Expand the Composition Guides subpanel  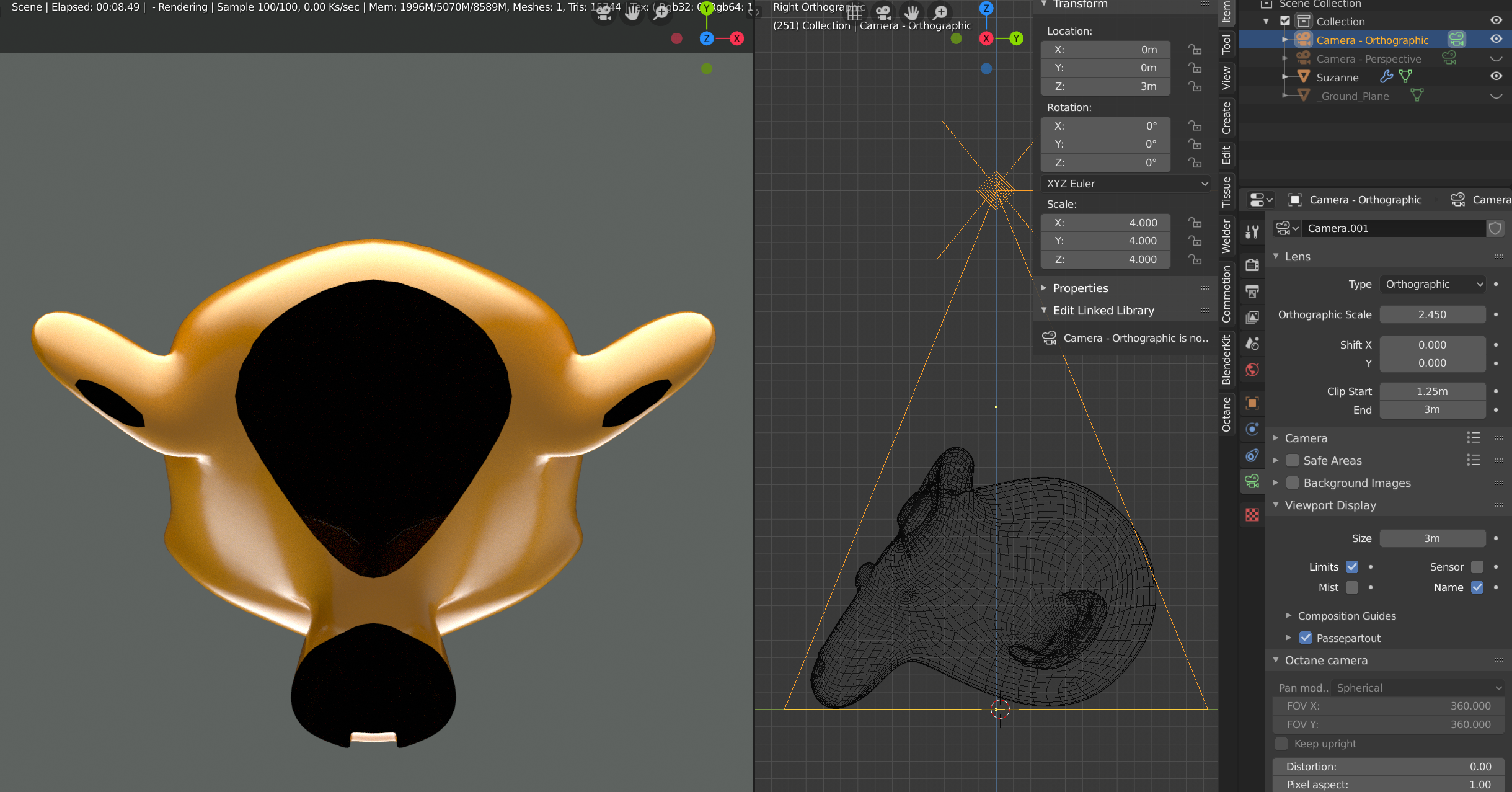point(1346,616)
